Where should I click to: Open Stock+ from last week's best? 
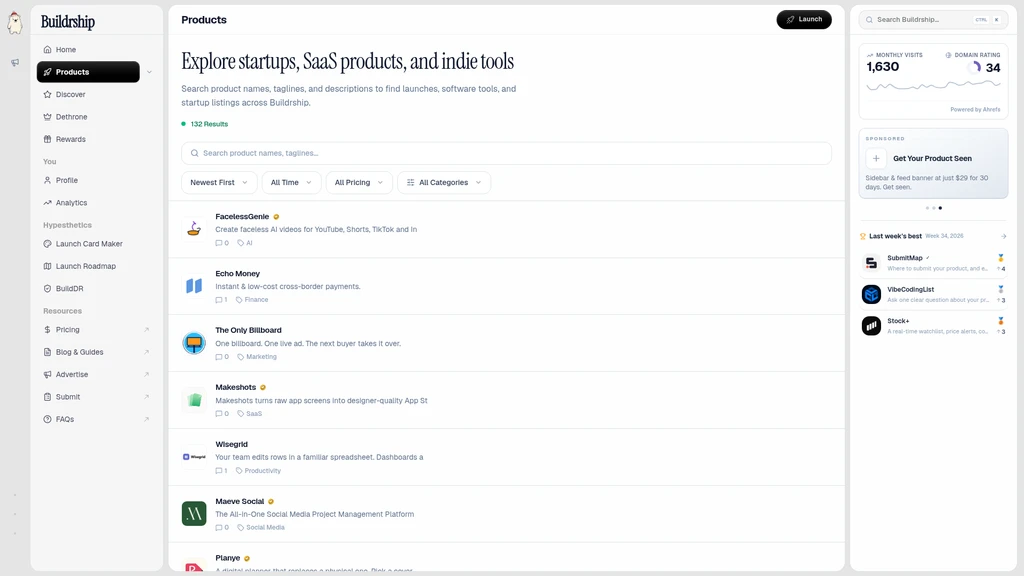933,326
